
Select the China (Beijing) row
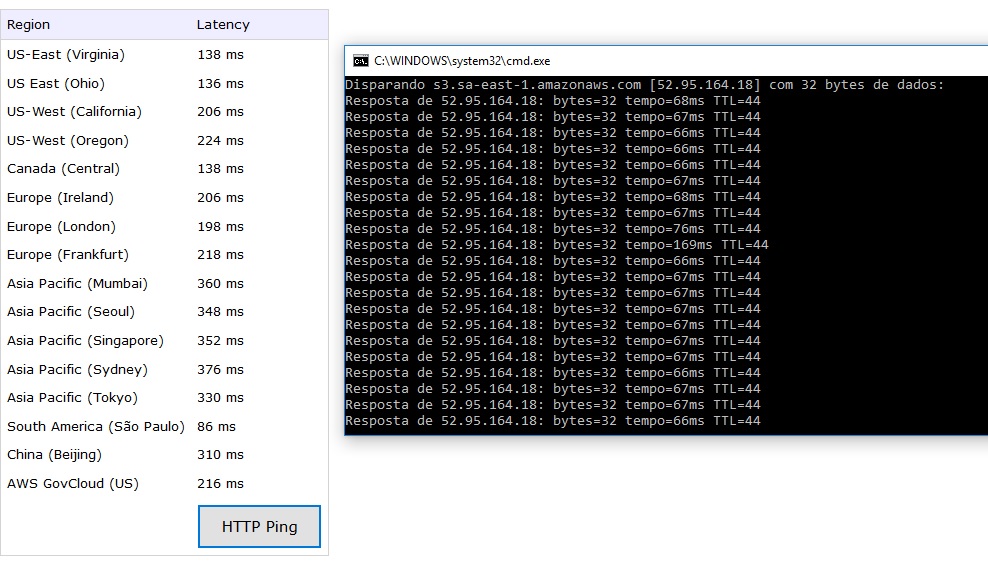coord(54,455)
